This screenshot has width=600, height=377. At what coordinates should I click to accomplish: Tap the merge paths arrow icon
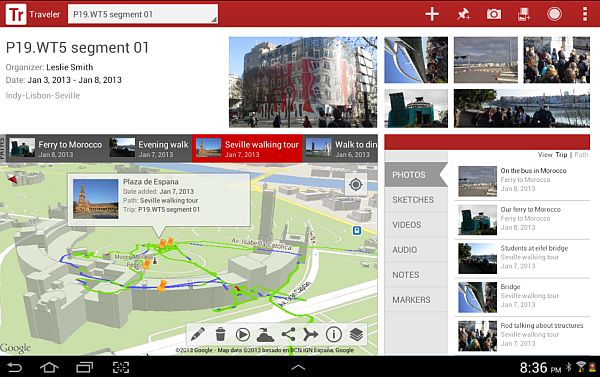311,335
